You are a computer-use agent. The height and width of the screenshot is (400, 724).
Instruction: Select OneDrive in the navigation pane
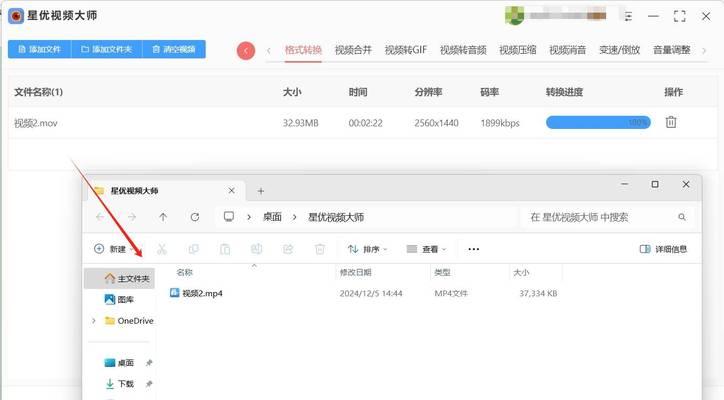[x=129, y=321]
